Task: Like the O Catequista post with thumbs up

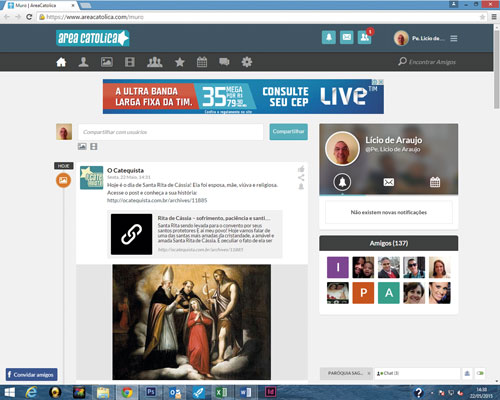Action: (301, 169)
